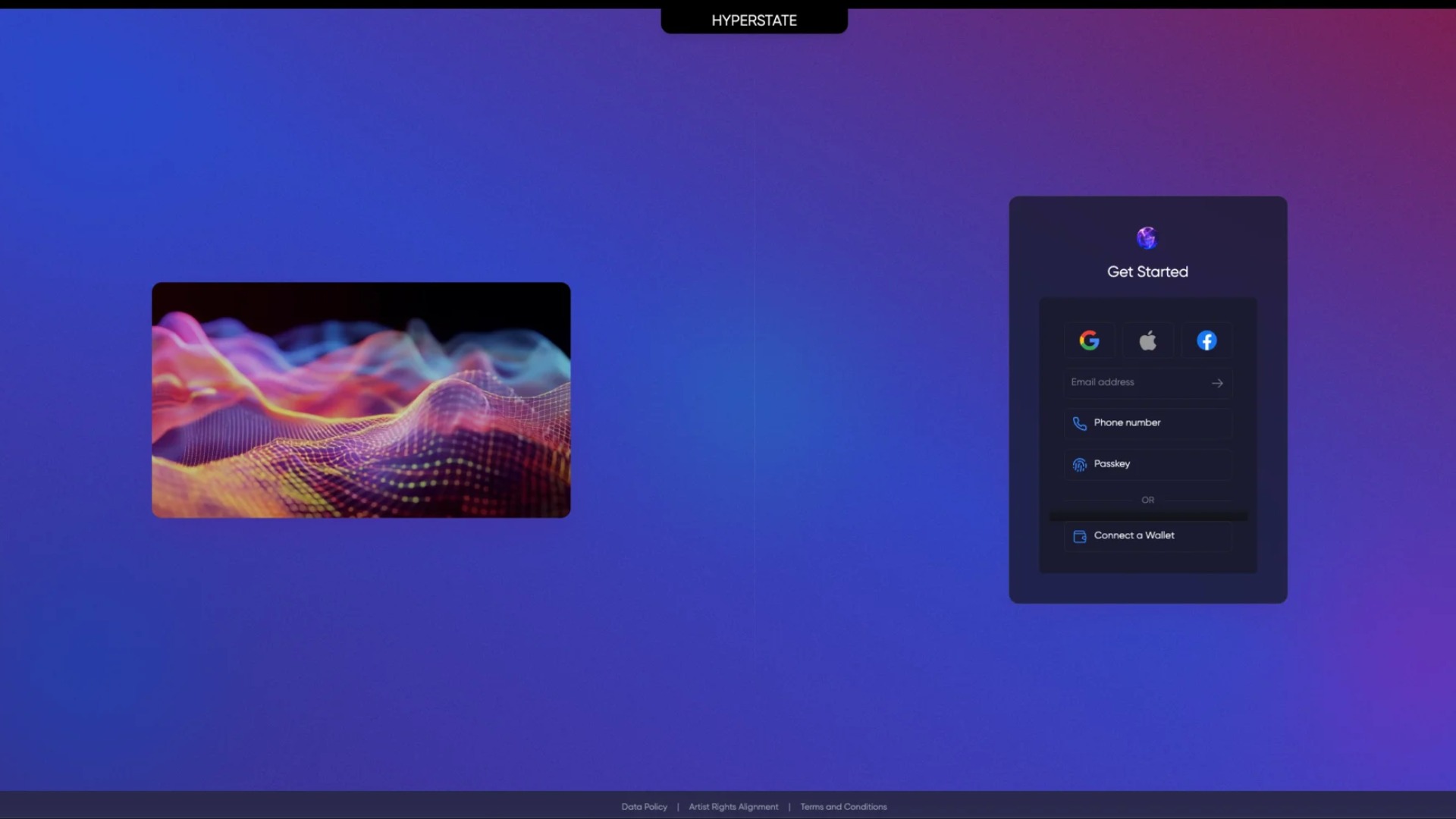Choose the Passkey login option
The width and height of the screenshot is (1456, 819).
tap(1147, 464)
